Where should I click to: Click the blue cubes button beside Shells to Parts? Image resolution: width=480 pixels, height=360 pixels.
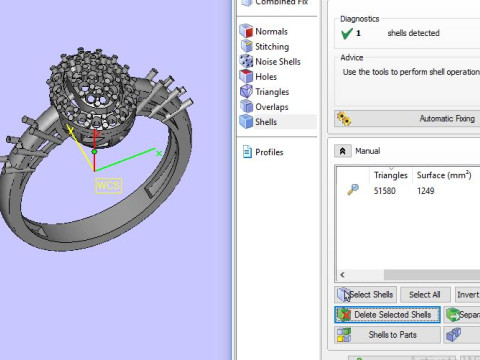(x=462, y=335)
